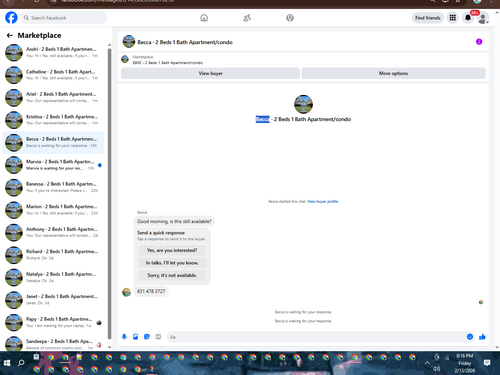Click the View buyer button

(210, 73)
